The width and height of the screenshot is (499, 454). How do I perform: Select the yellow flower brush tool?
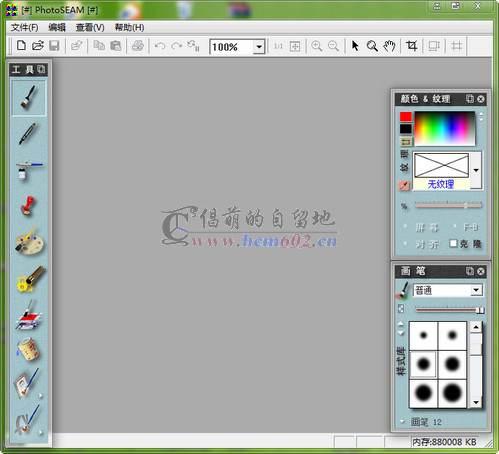(30, 279)
